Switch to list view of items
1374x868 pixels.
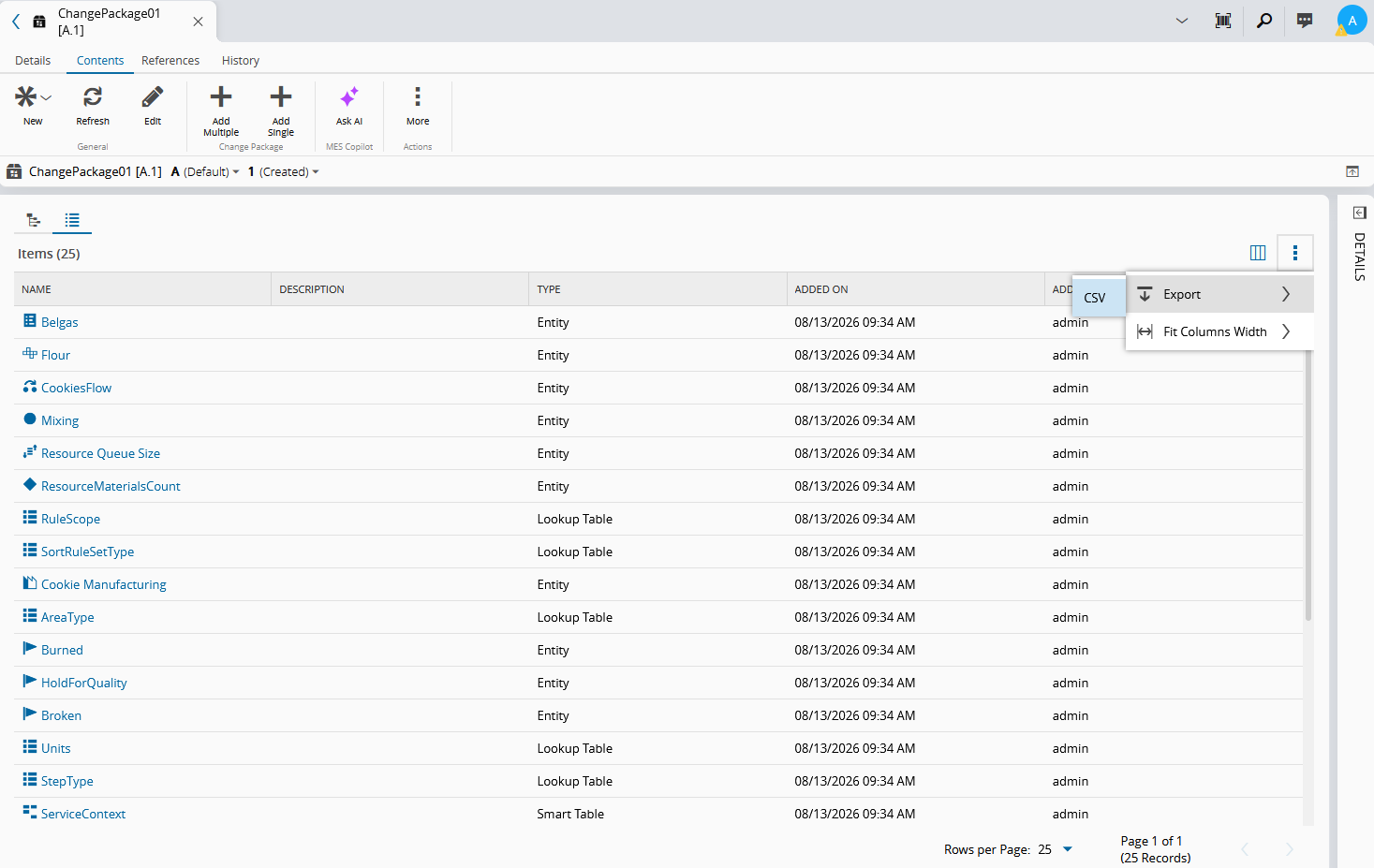tap(72, 220)
